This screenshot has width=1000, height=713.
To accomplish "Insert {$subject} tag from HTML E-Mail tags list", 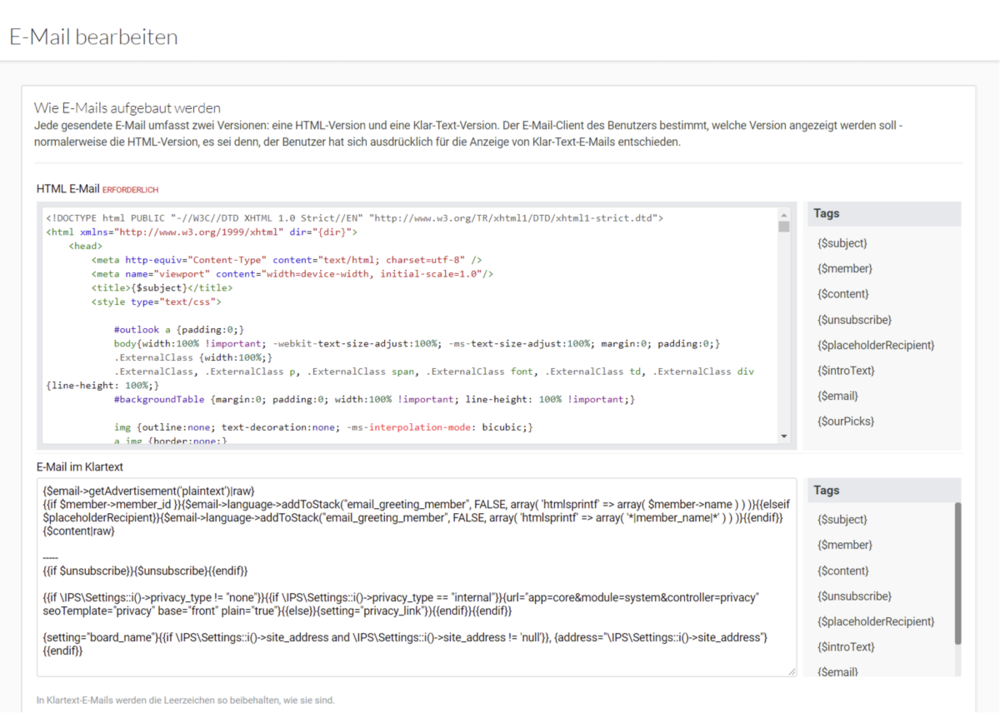I will (842, 243).
